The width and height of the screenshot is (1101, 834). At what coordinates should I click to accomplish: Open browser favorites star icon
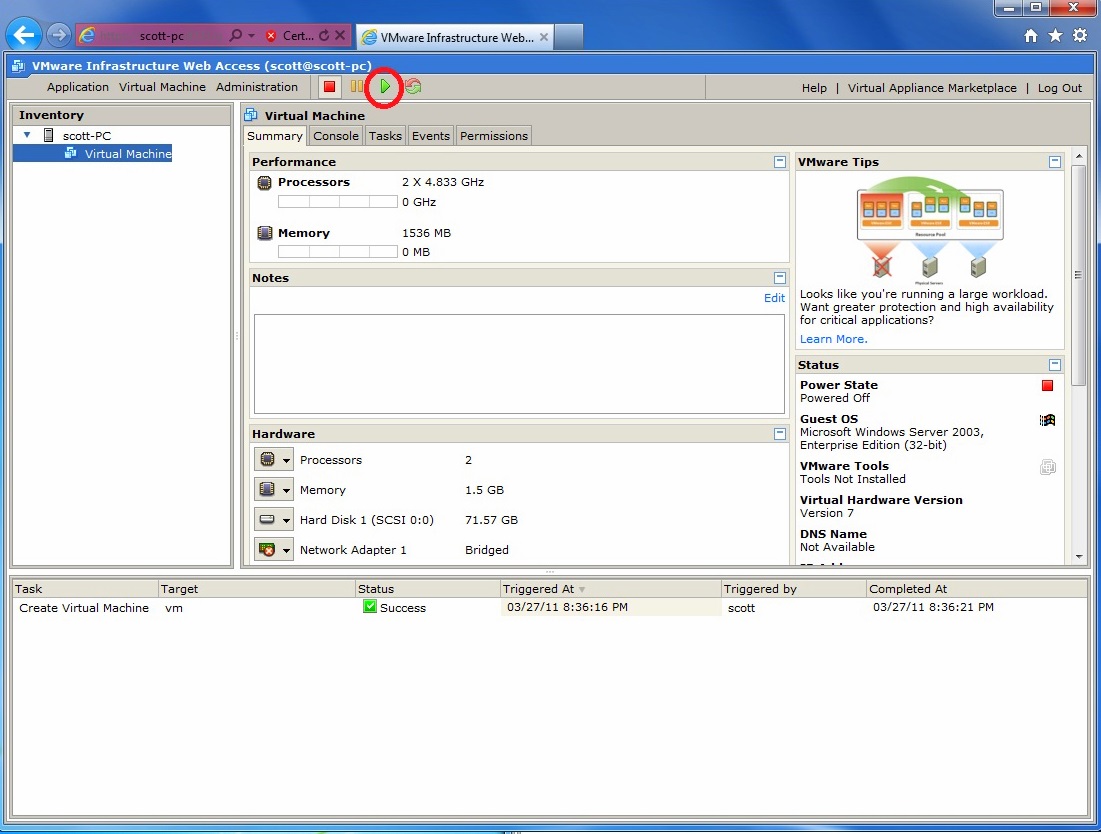point(1055,36)
